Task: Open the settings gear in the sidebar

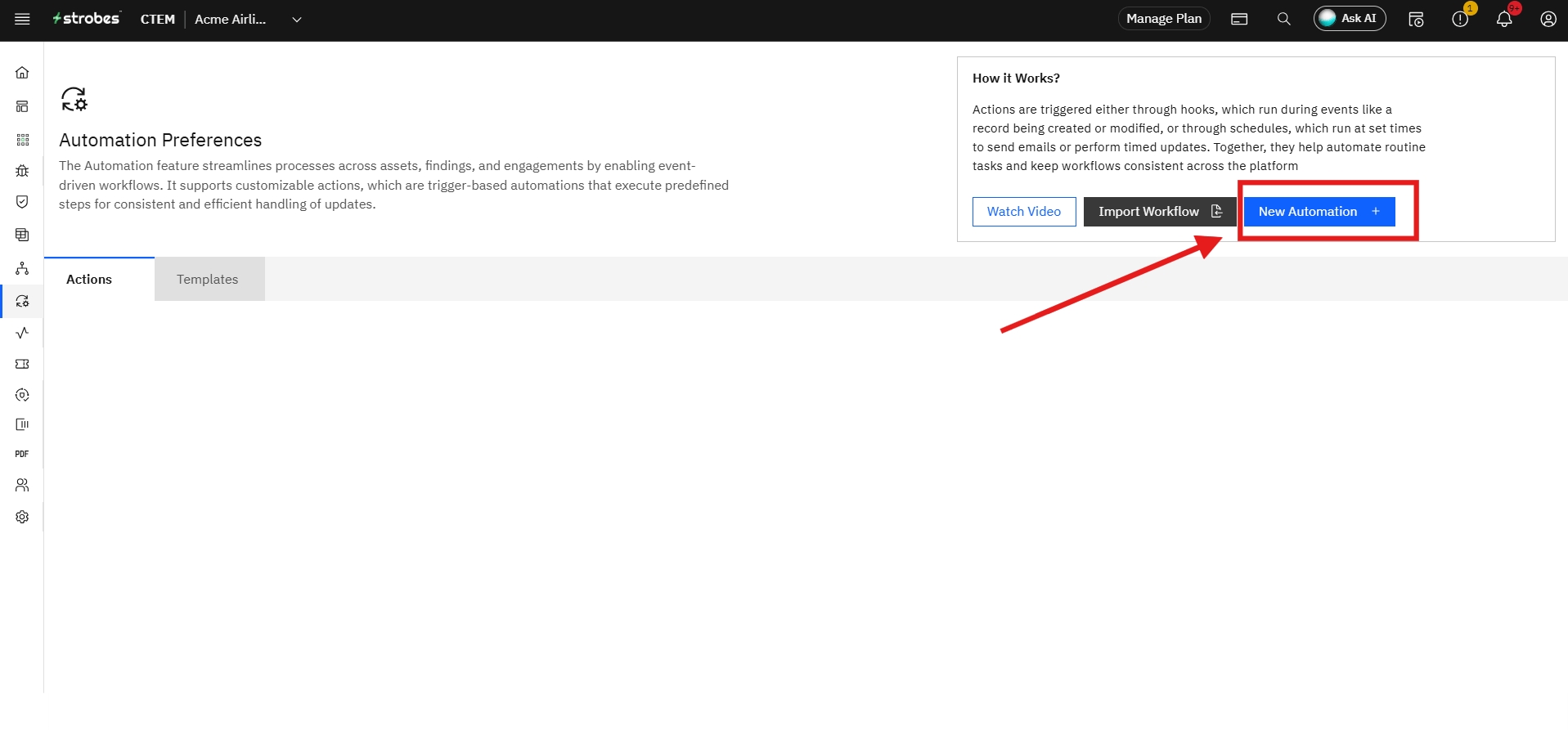Action: tap(22, 517)
